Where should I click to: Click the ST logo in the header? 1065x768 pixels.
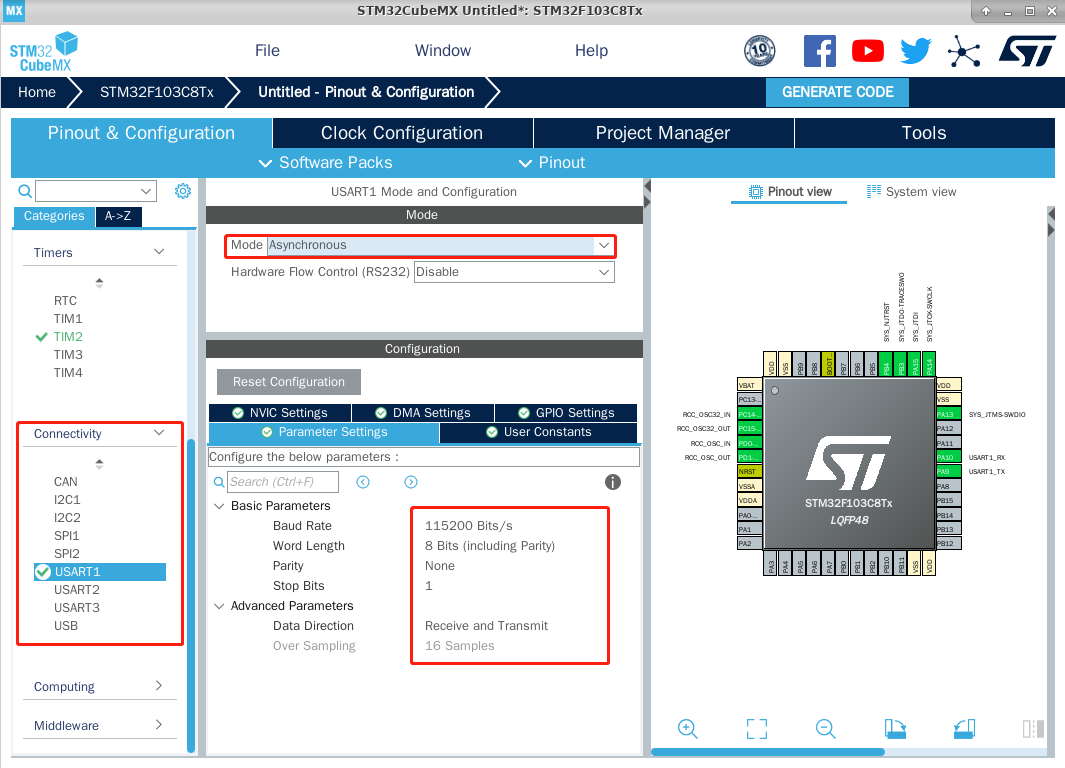point(1027,51)
